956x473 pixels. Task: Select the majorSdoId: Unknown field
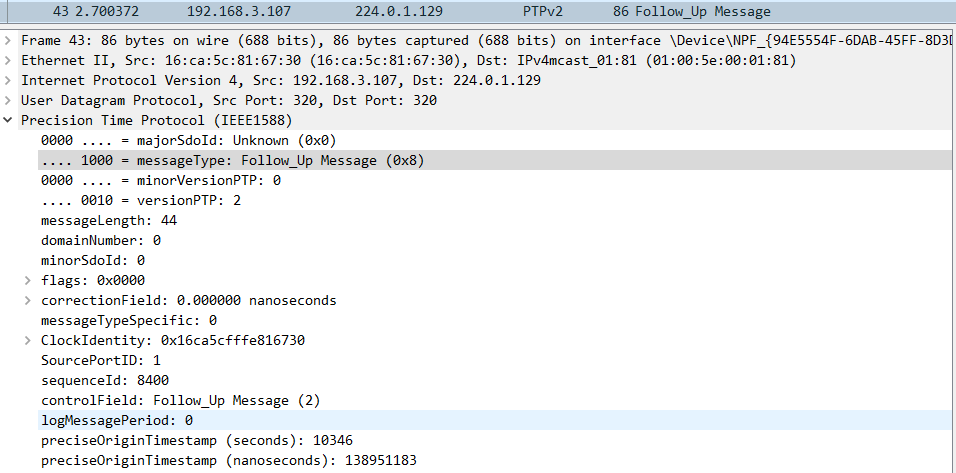click(x=494, y=141)
